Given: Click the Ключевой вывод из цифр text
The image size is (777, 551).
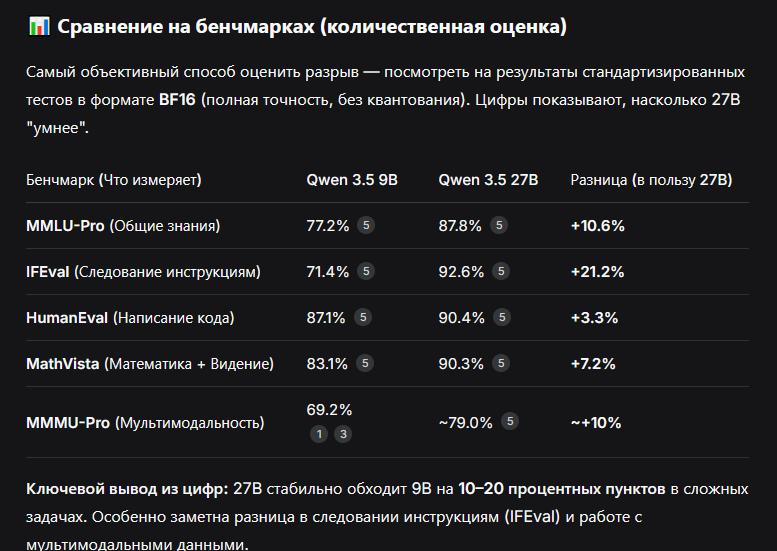Looking at the screenshot, I should [127, 489].
